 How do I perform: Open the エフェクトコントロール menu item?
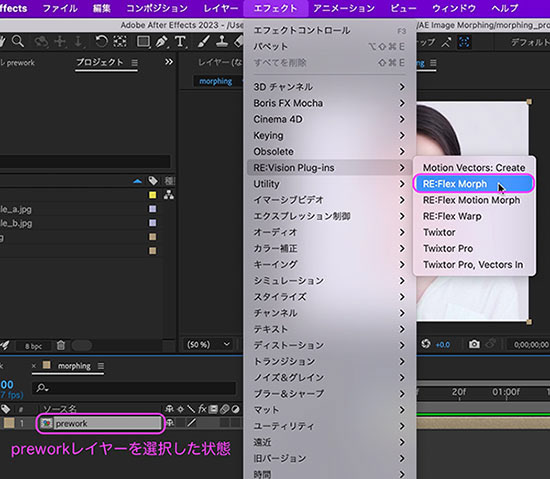[329, 31]
